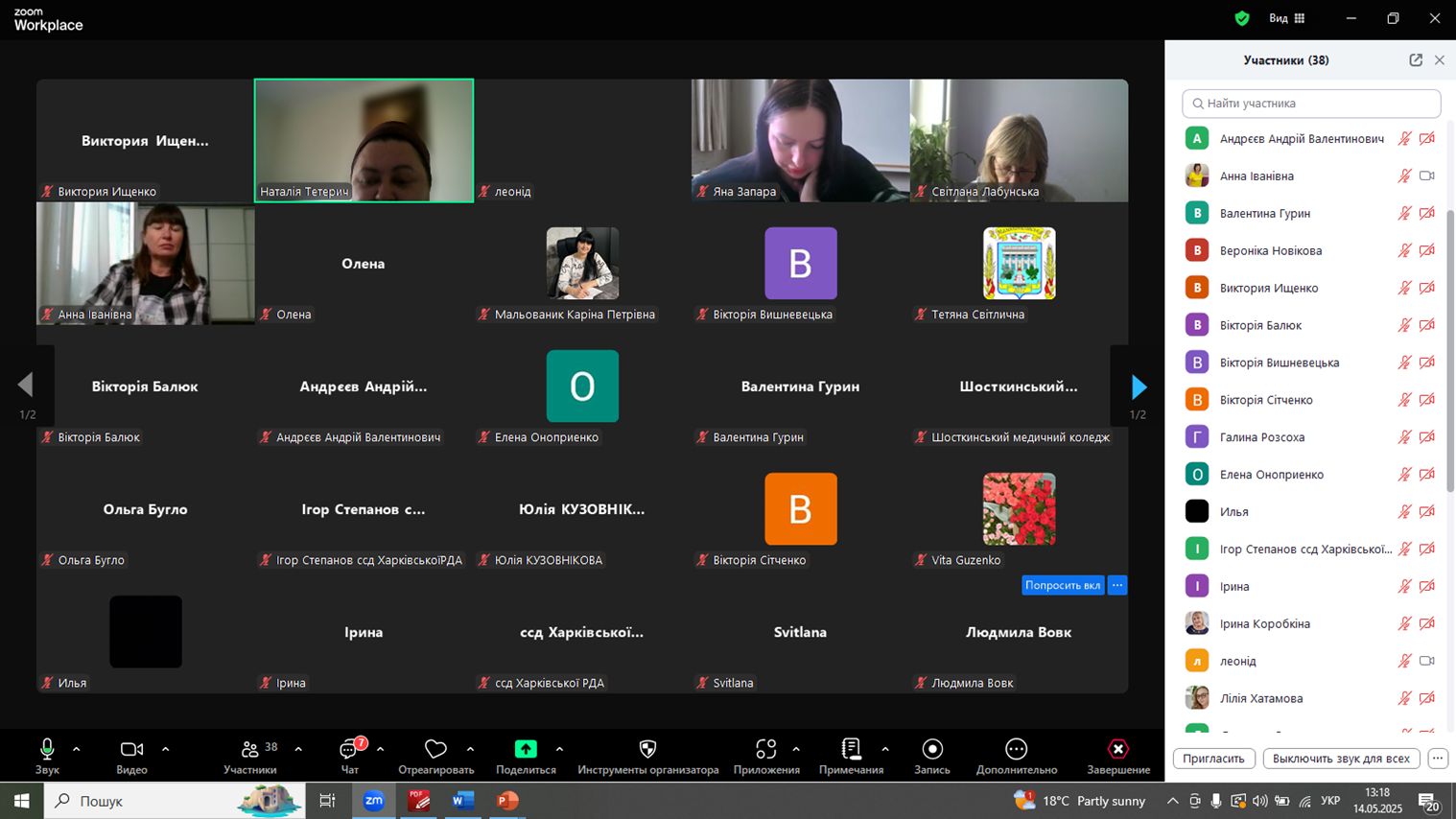Image resolution: width=1456 pixels, height=819 pixels.
Task: Toggle microphone icon next to Анна Іванівна
Action: coord(1404,175)
